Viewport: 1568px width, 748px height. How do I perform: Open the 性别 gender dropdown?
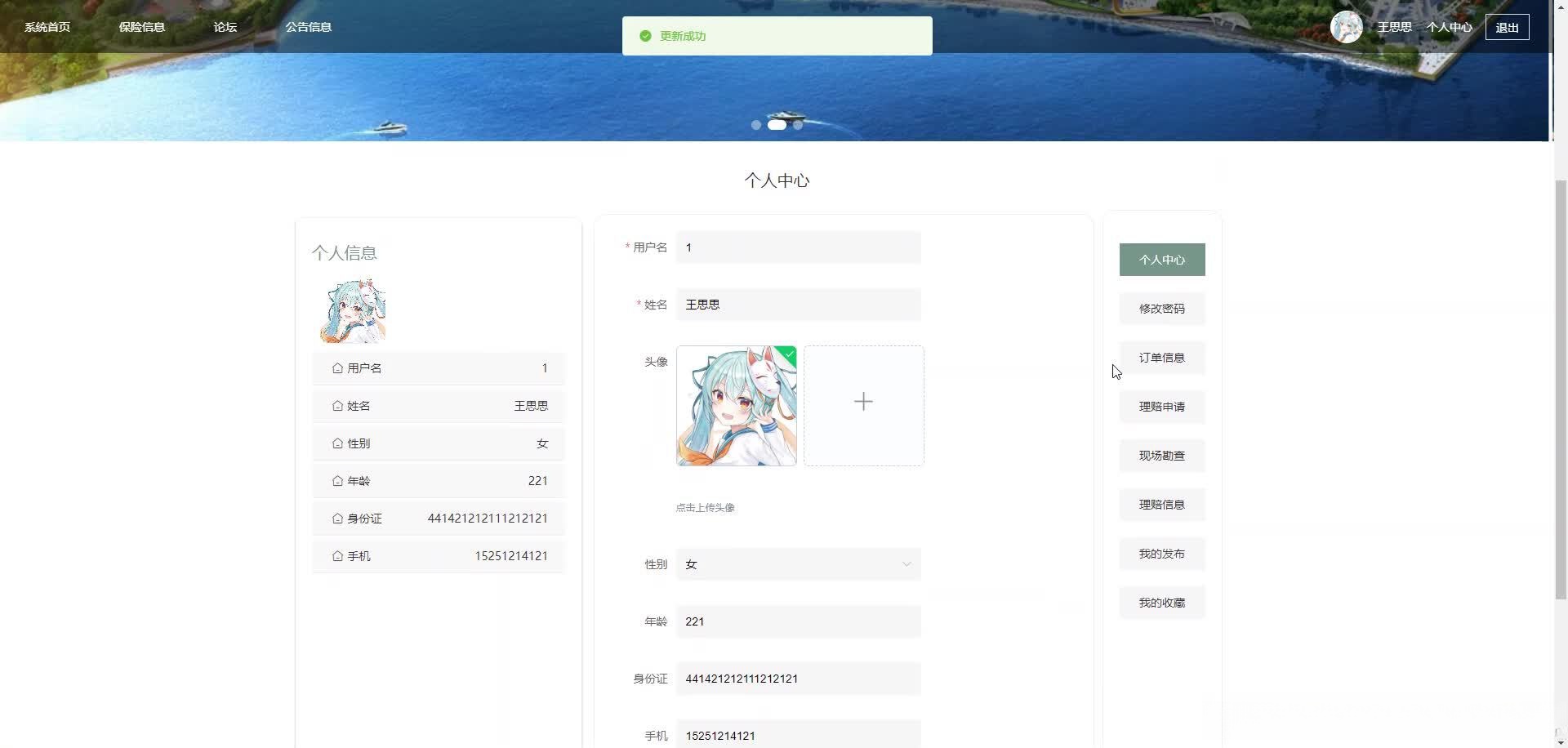(798, 563)
